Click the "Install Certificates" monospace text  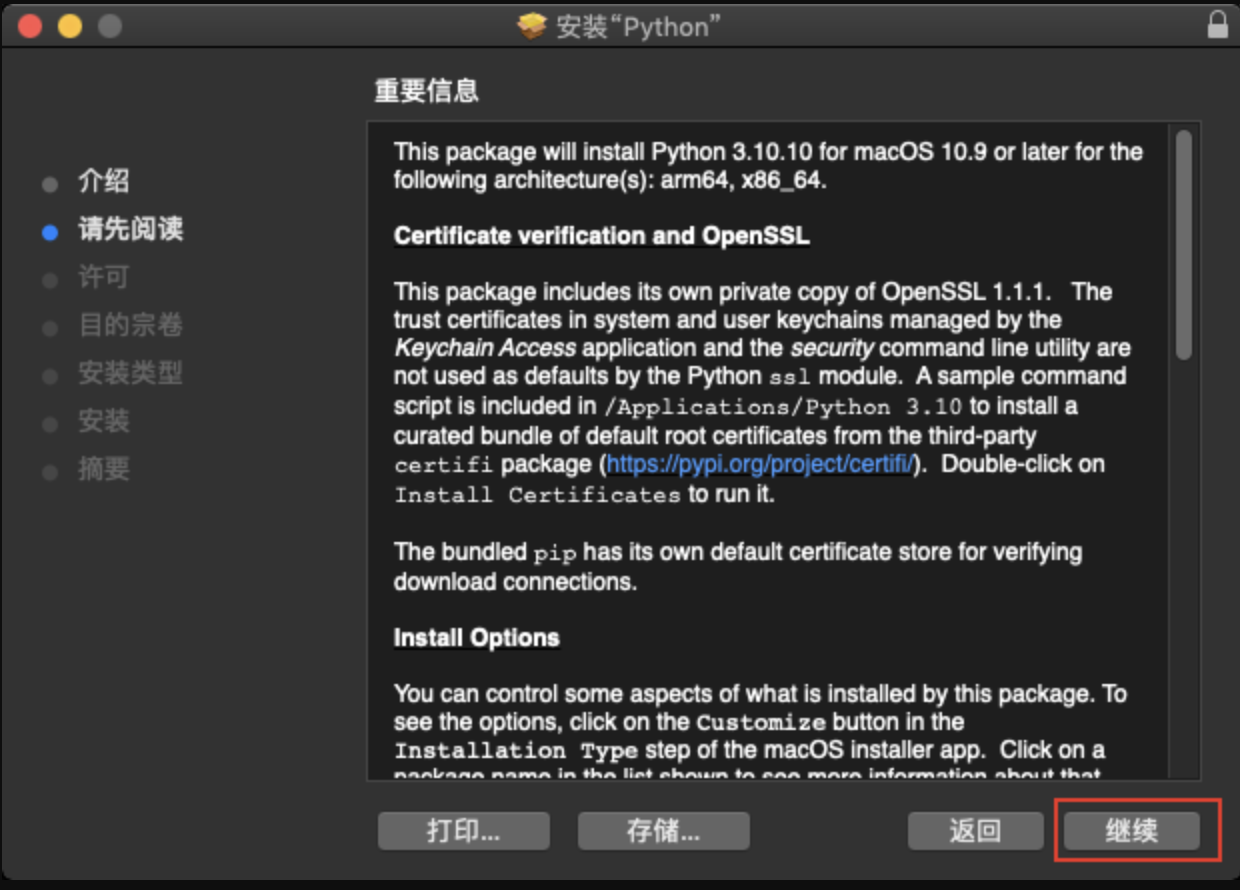(538, 494)
